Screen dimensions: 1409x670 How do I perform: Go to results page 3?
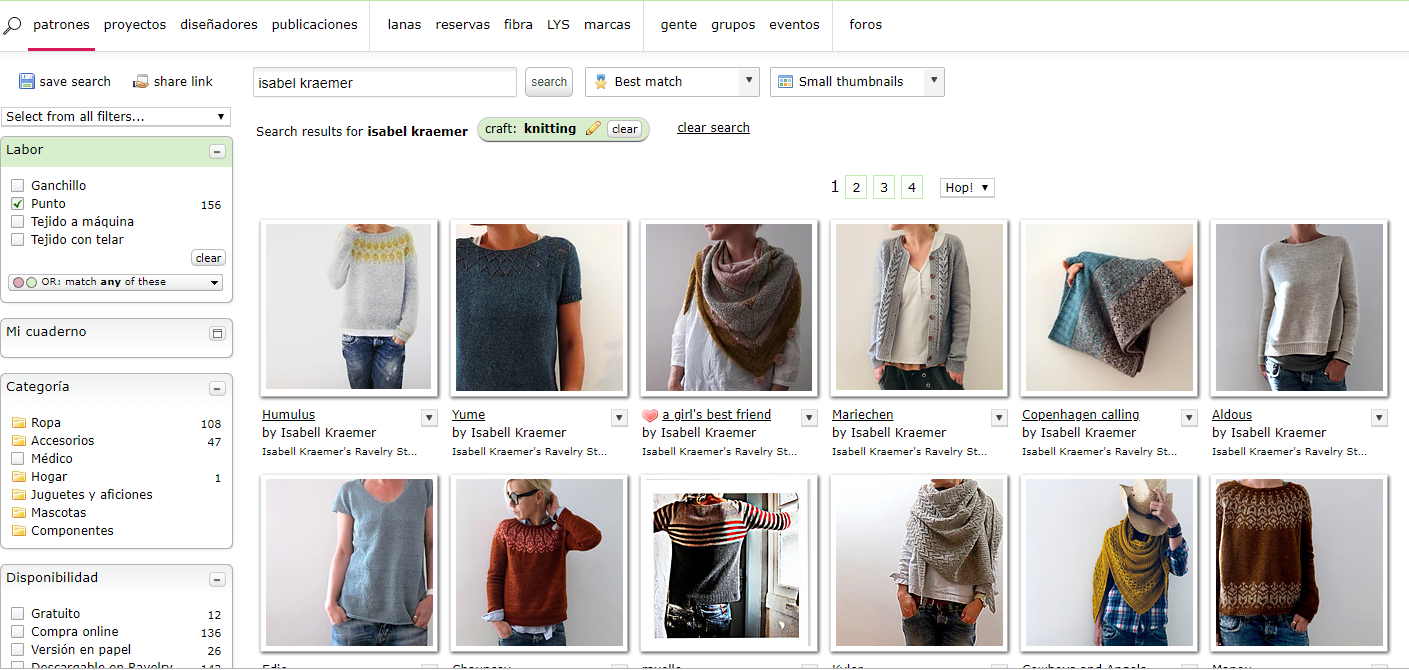(x=883, y=187)
